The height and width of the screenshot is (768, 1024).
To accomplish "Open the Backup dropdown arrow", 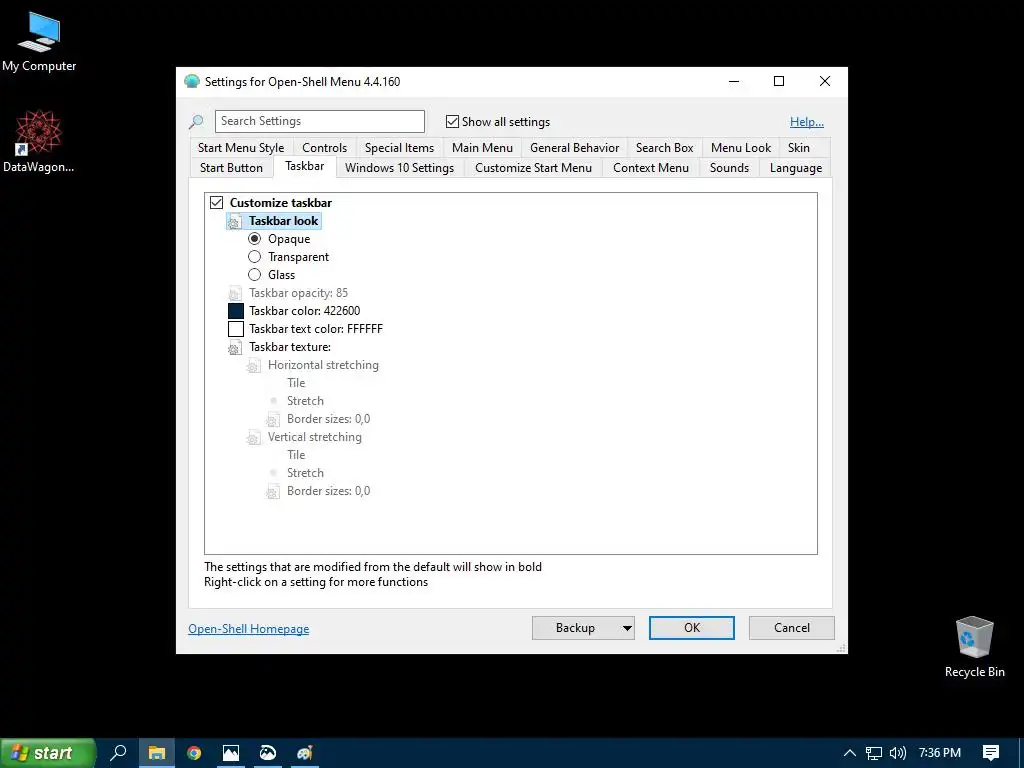I will pyautogui.click(x=626, y=628).
